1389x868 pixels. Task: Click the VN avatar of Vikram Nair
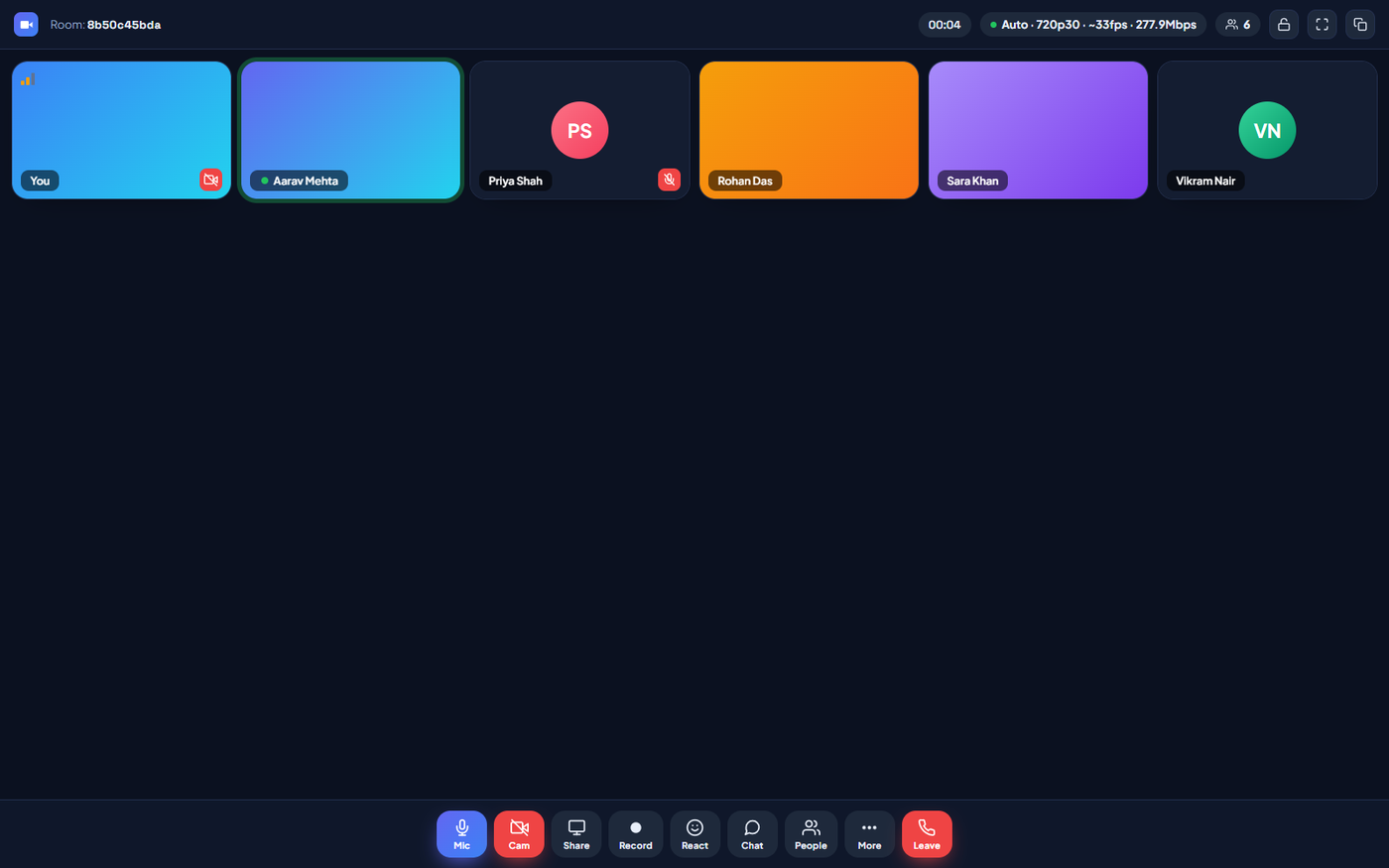point(1267,130)
